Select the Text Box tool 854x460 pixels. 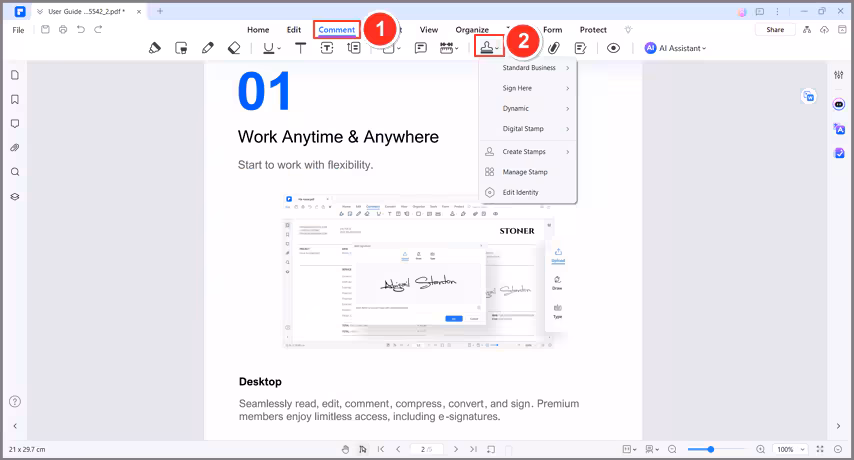pyautogui.click(x=327, y=48)
